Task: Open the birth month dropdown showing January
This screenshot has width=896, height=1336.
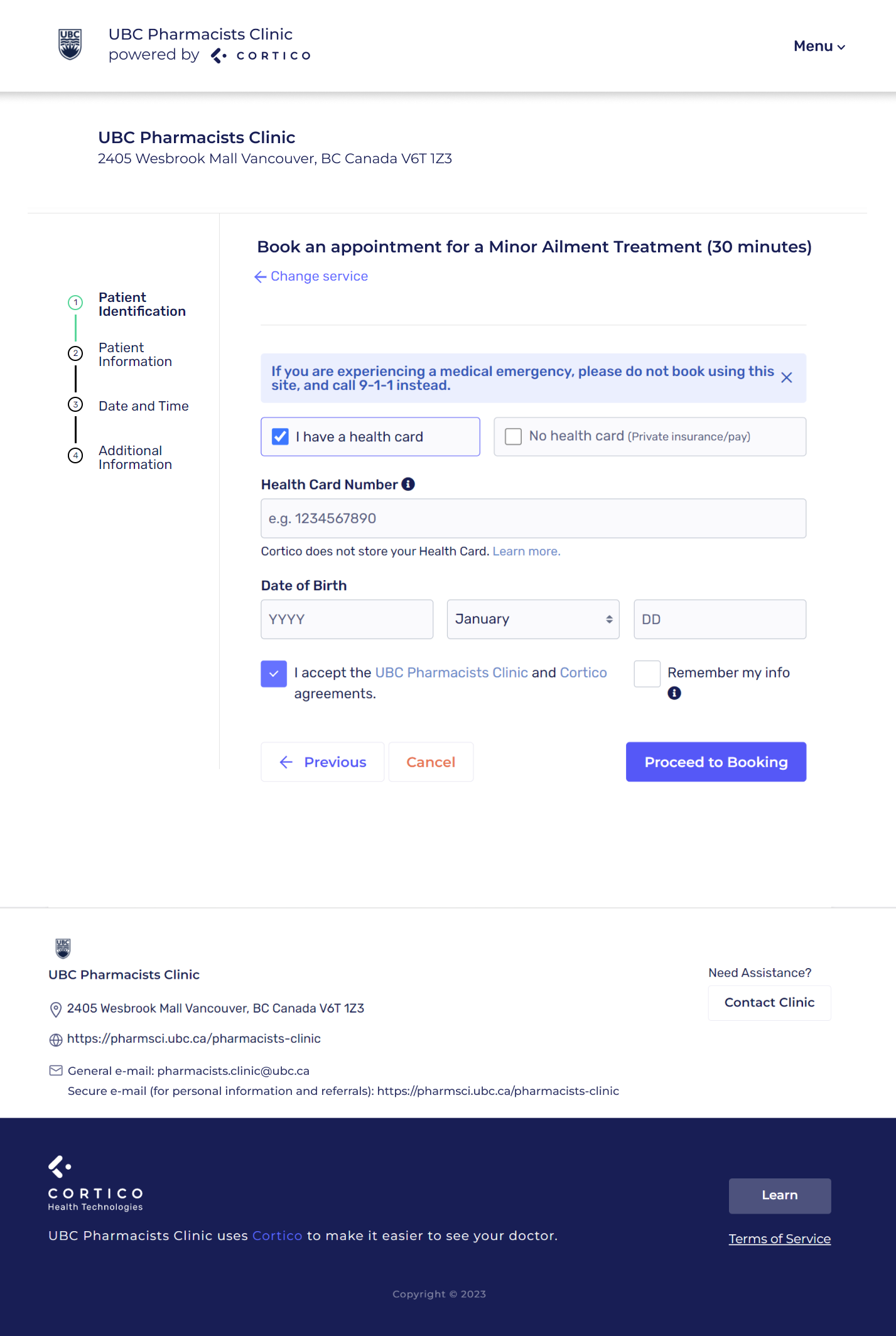Action: point(532,619)
